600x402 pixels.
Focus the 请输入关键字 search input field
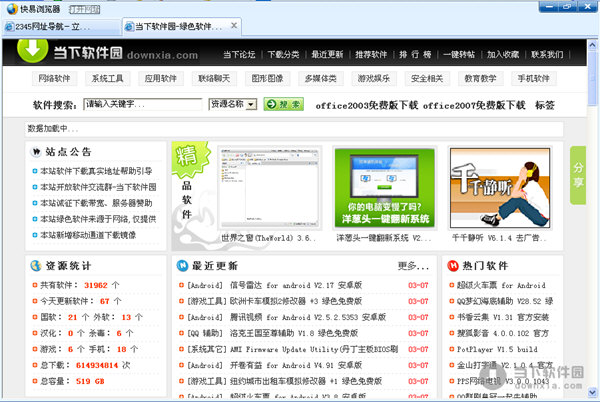143,104
